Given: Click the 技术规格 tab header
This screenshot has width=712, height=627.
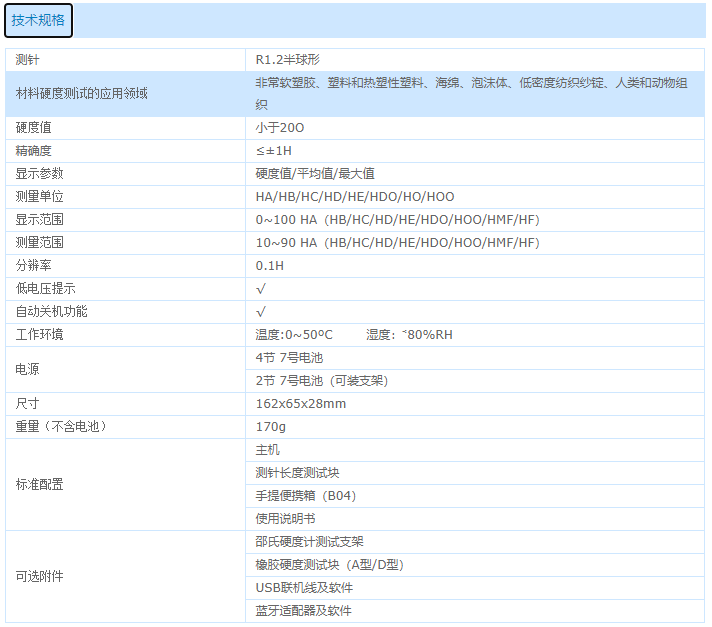Looking at the screenshot, I should click(x=38, y=20).
